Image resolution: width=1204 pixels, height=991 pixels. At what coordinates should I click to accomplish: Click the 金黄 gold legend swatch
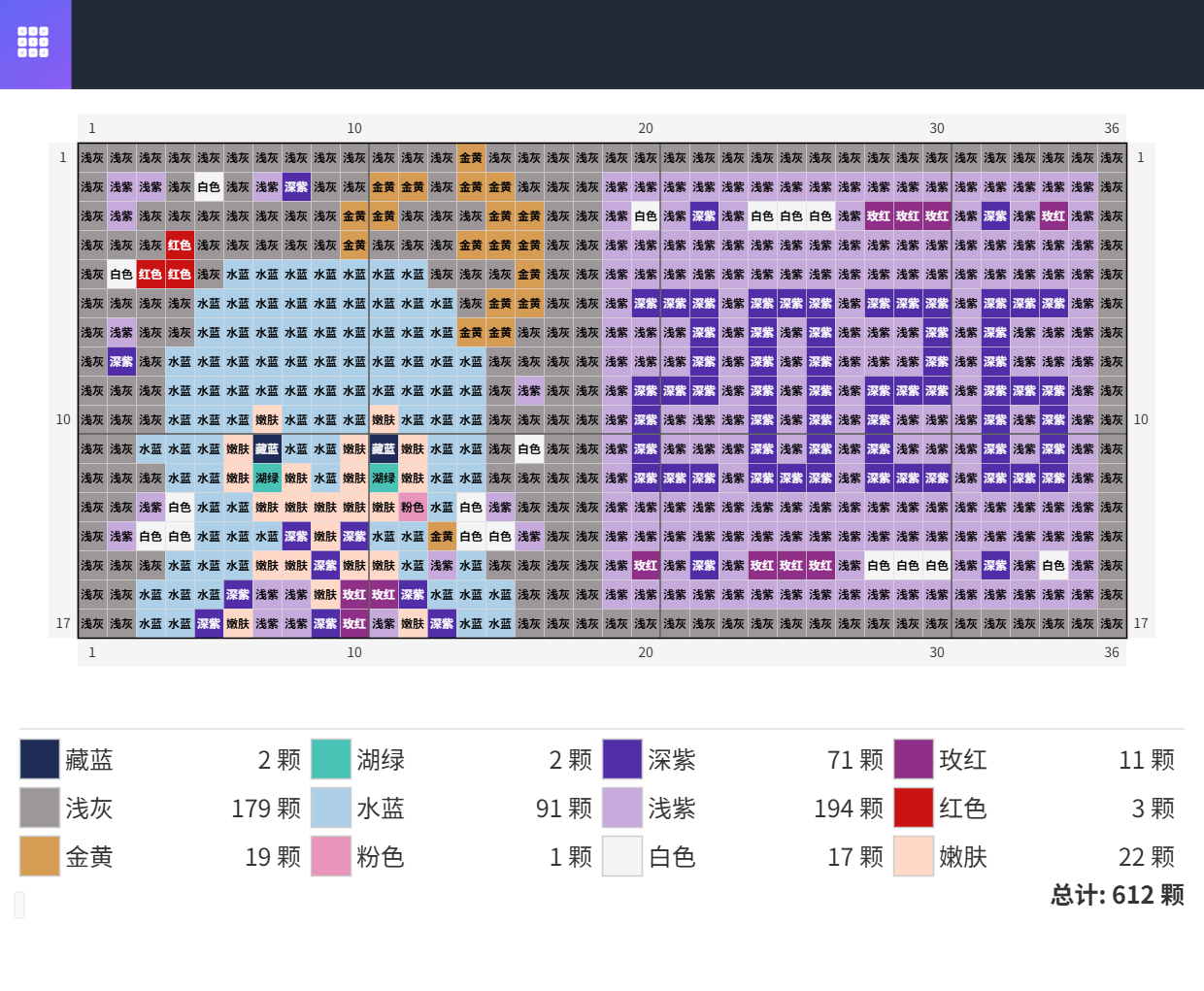tap(40, 856)
